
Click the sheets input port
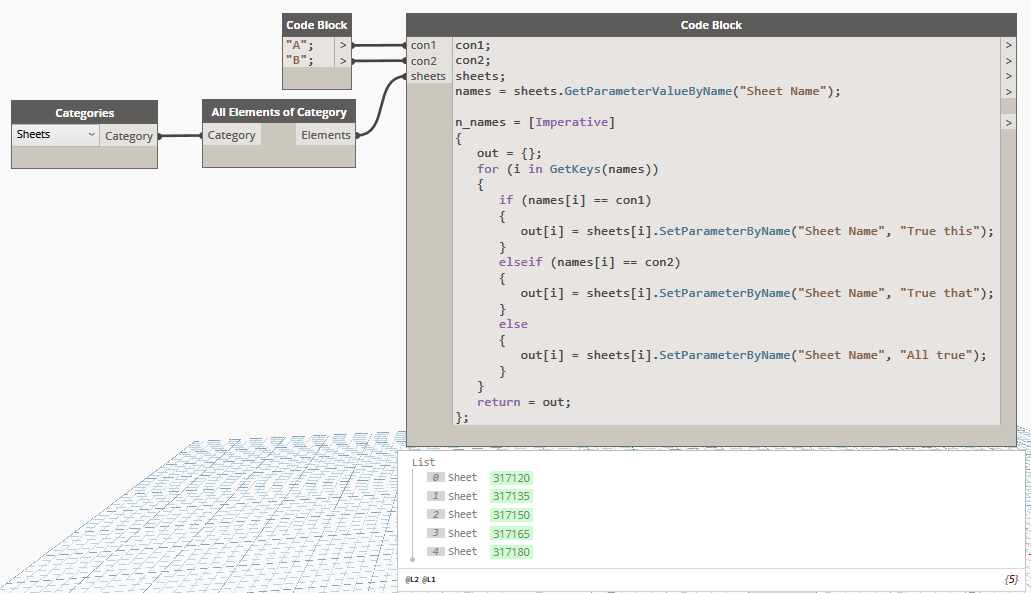[429, 76]
